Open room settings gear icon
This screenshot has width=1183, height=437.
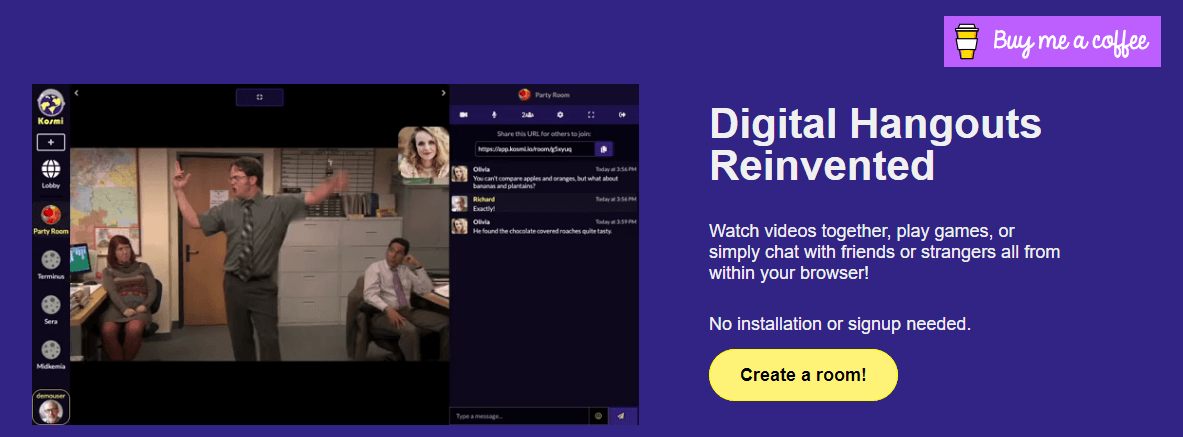click(x=560, y=115)
